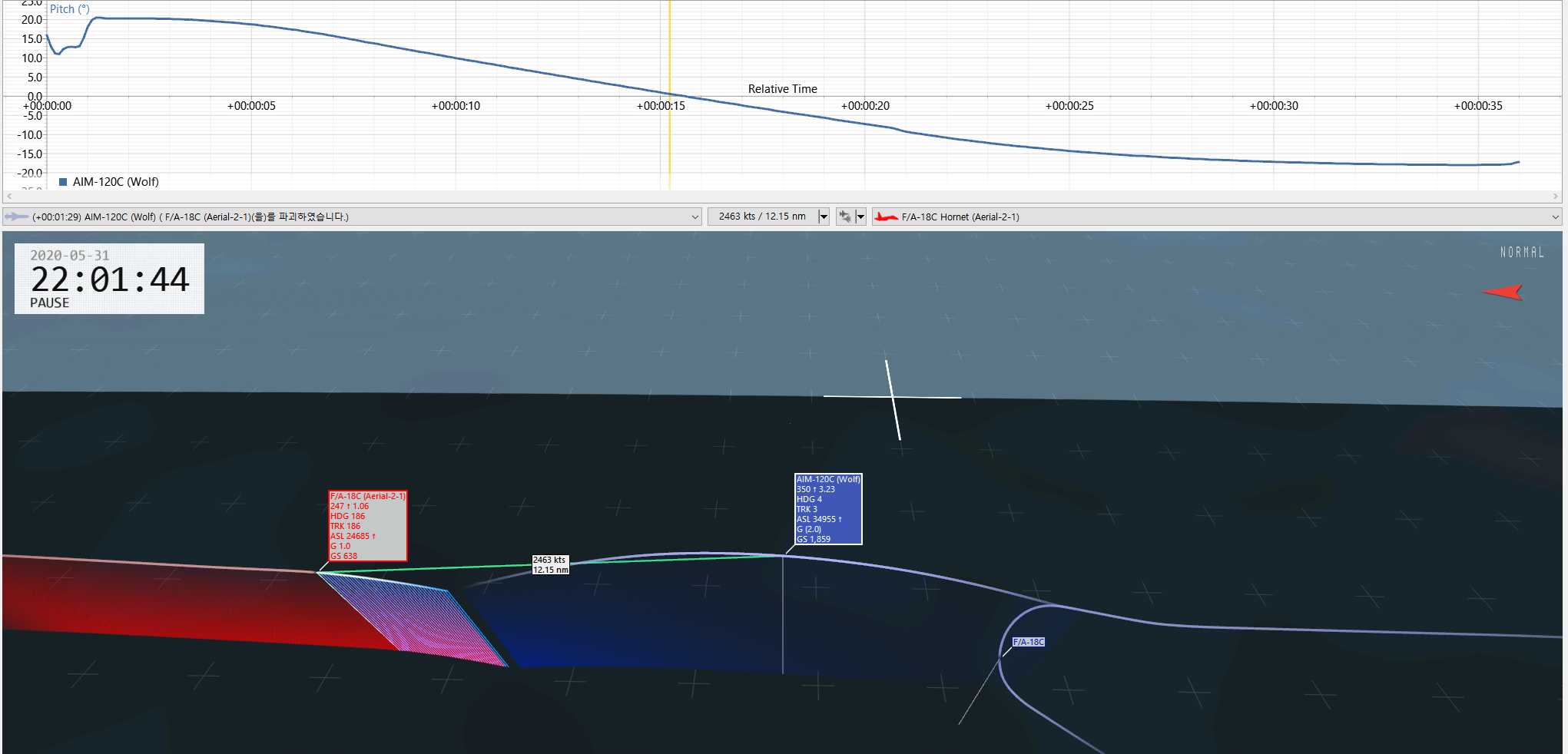1568x754 pixels.
Task: Click the yellow time cursor line on the pitch chart
Action: click(x=669, y=94)
